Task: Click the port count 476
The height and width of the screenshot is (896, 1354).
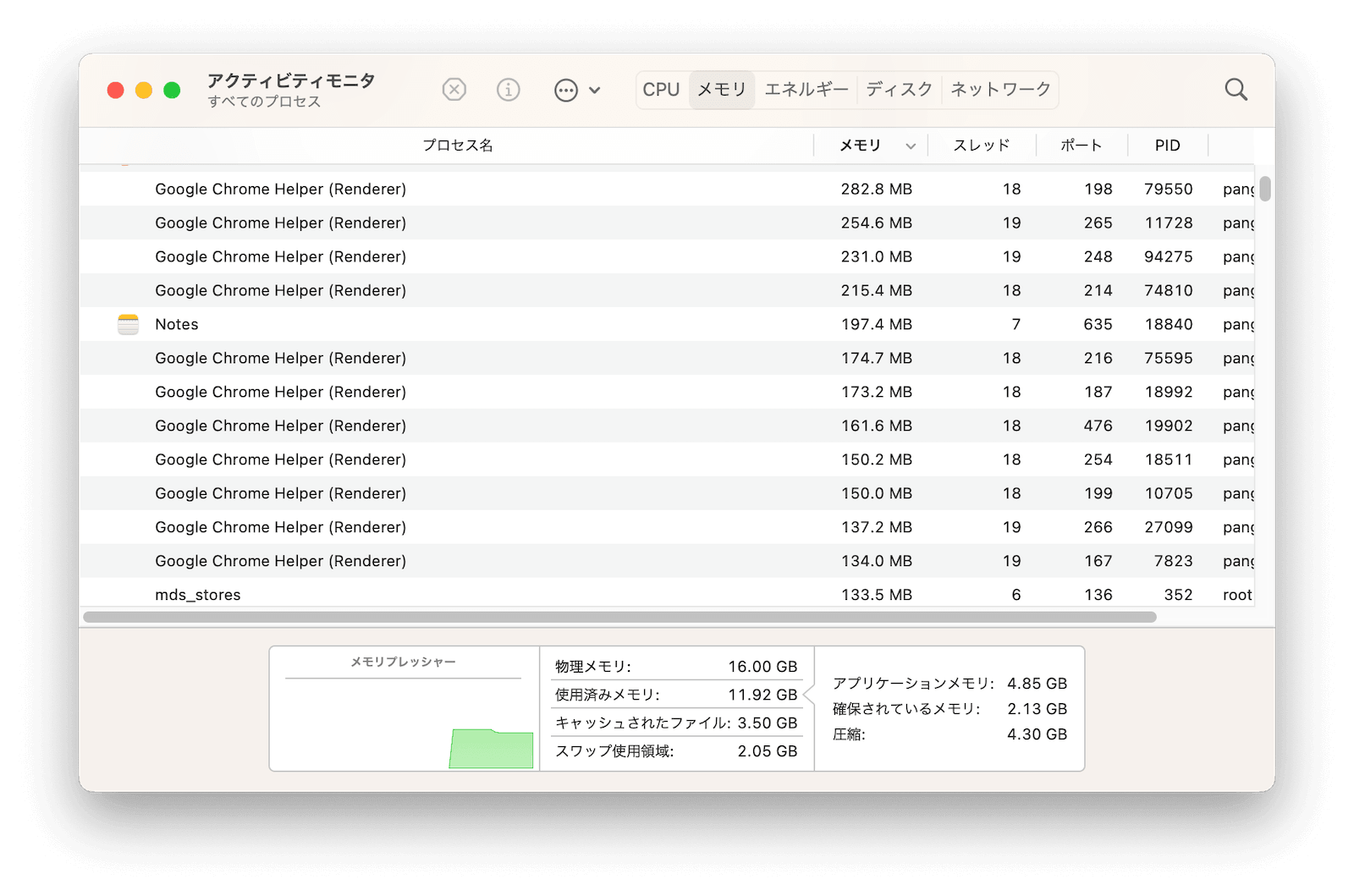Action: tap(1098, 426)
